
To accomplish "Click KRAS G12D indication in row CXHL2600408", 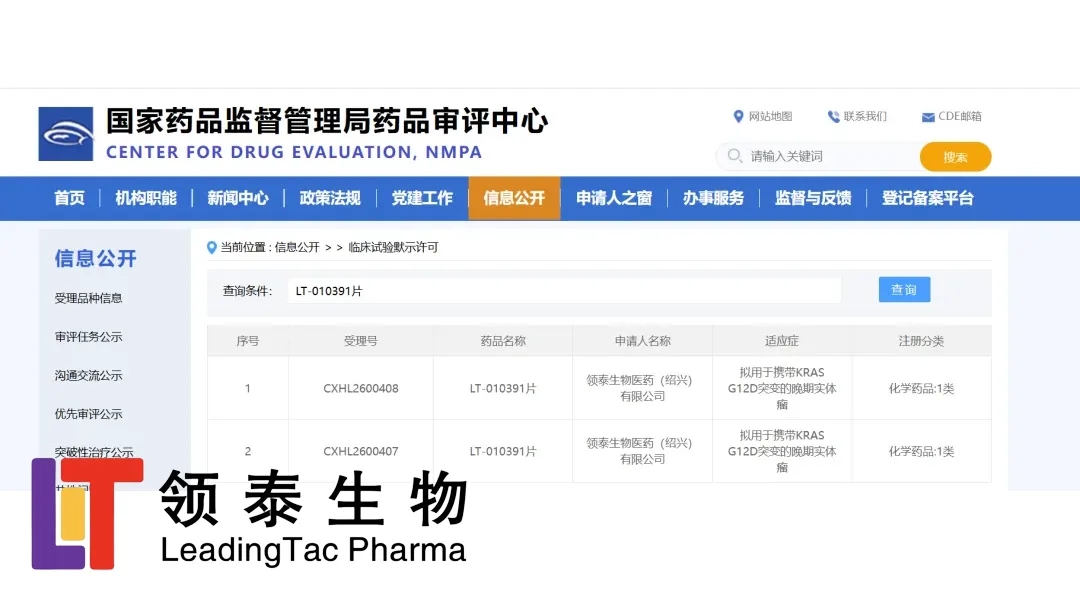I will [782, 388].
